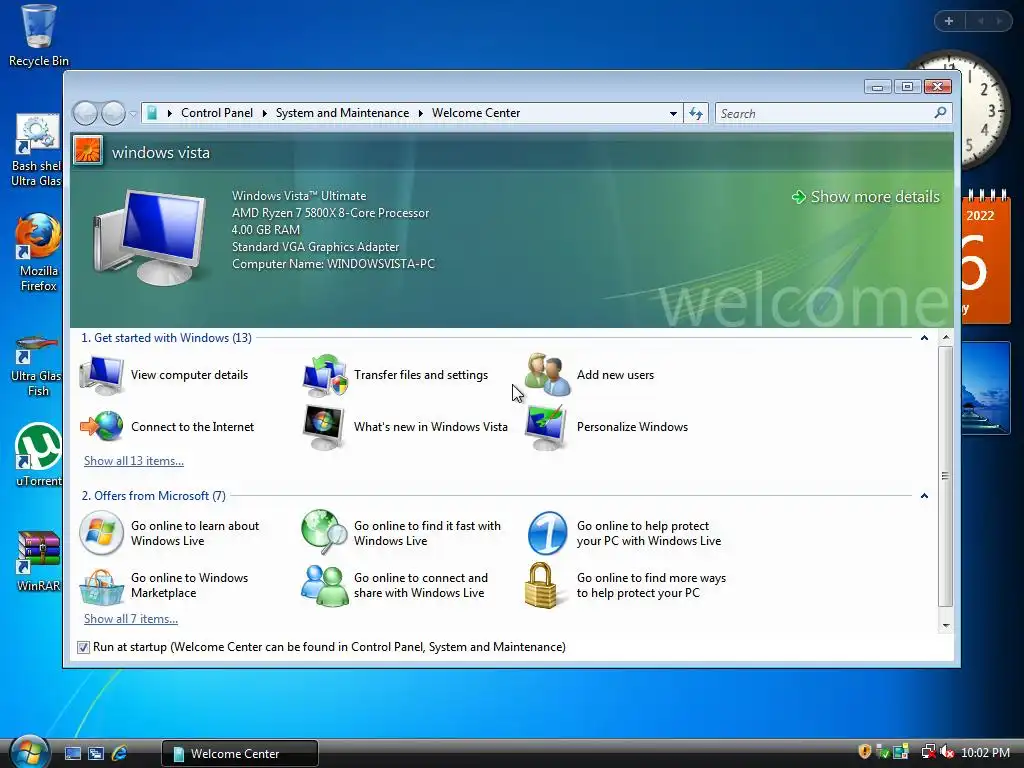Click the Forward navigation button
The image size is (1024, 768).
coord(114,114)
